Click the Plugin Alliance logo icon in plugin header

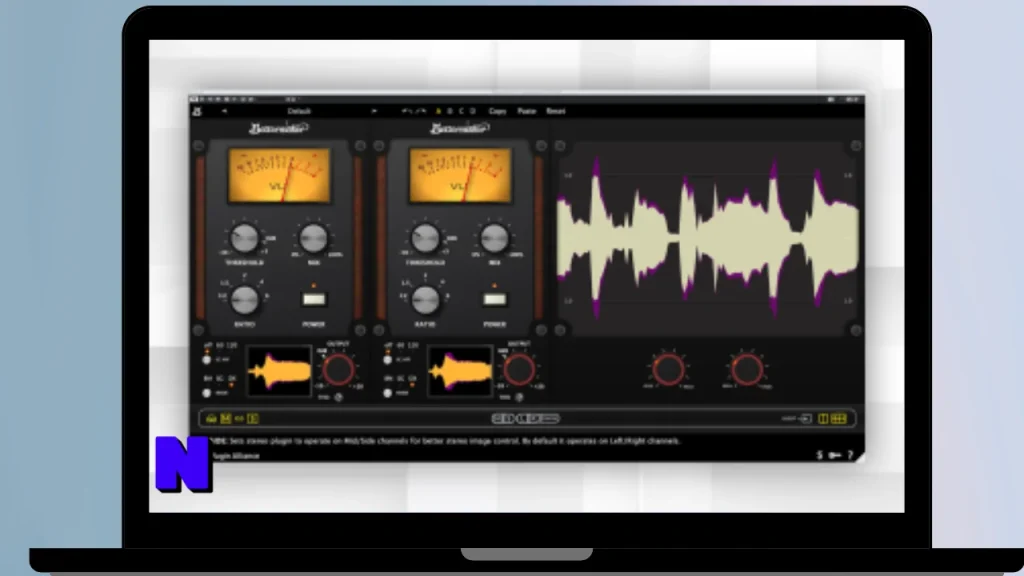(197, 112)
